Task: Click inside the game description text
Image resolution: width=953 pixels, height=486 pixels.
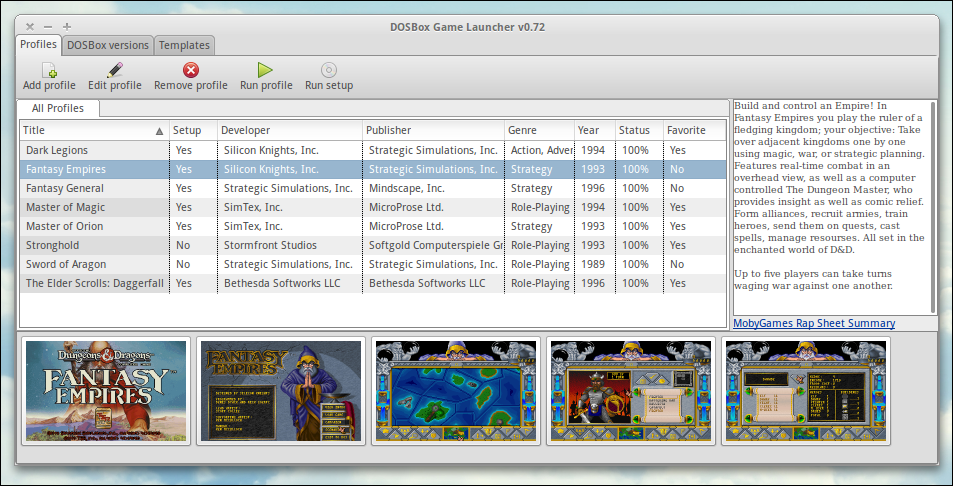Action: [x=830, y=196]
